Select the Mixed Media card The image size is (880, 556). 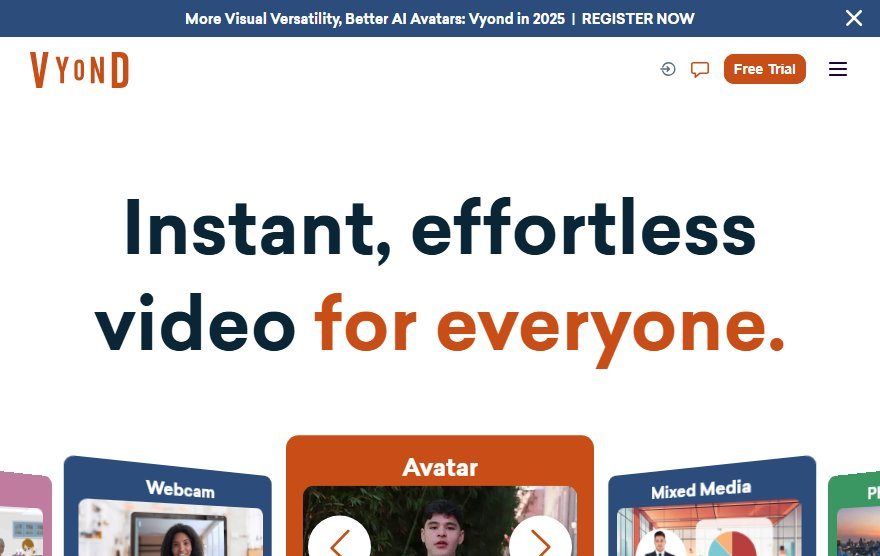712,507
